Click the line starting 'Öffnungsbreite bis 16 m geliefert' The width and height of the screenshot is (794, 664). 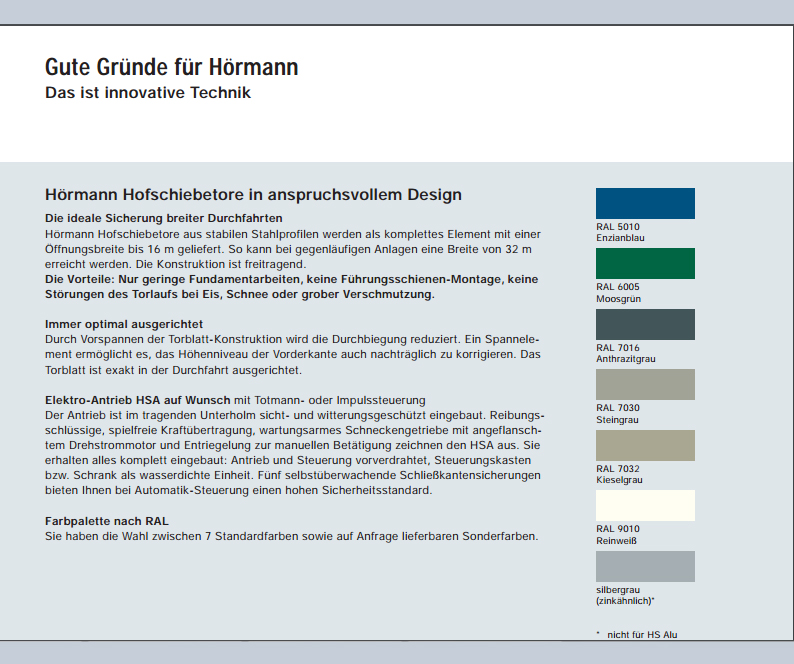click(288, 249)
